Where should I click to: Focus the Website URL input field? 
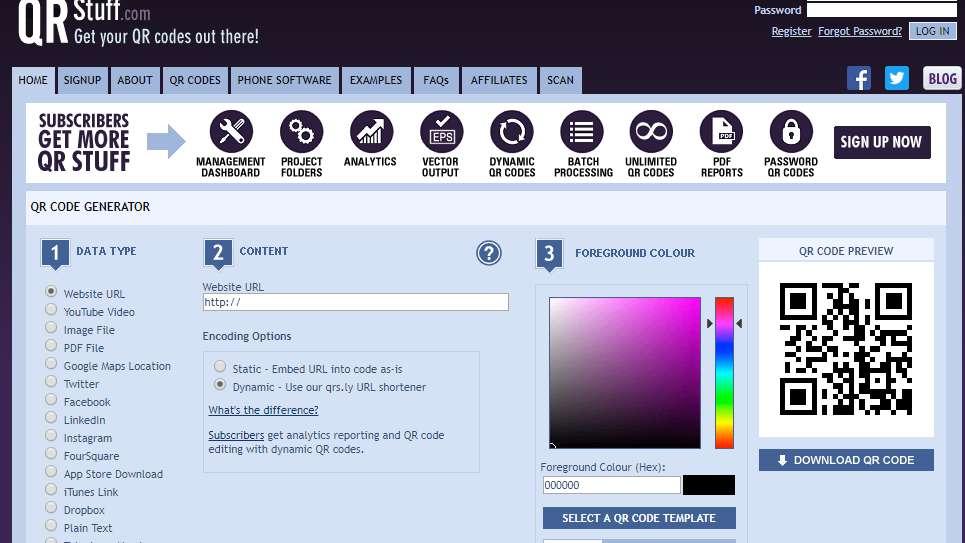356,302
